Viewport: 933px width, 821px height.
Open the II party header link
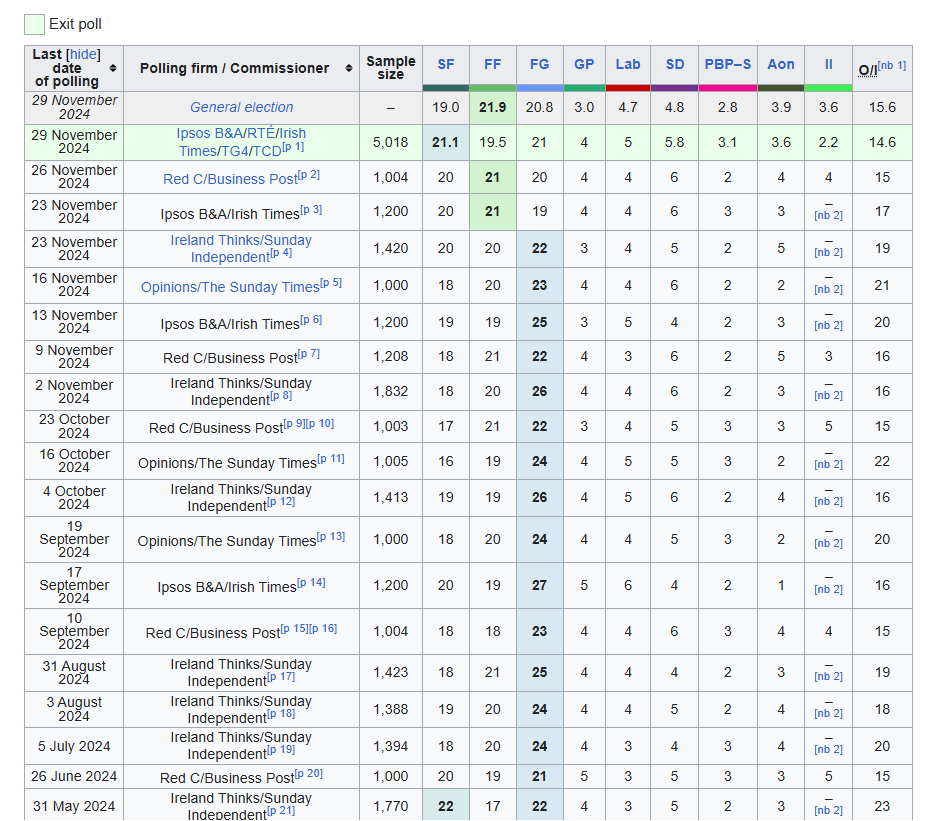coord(828,64)
